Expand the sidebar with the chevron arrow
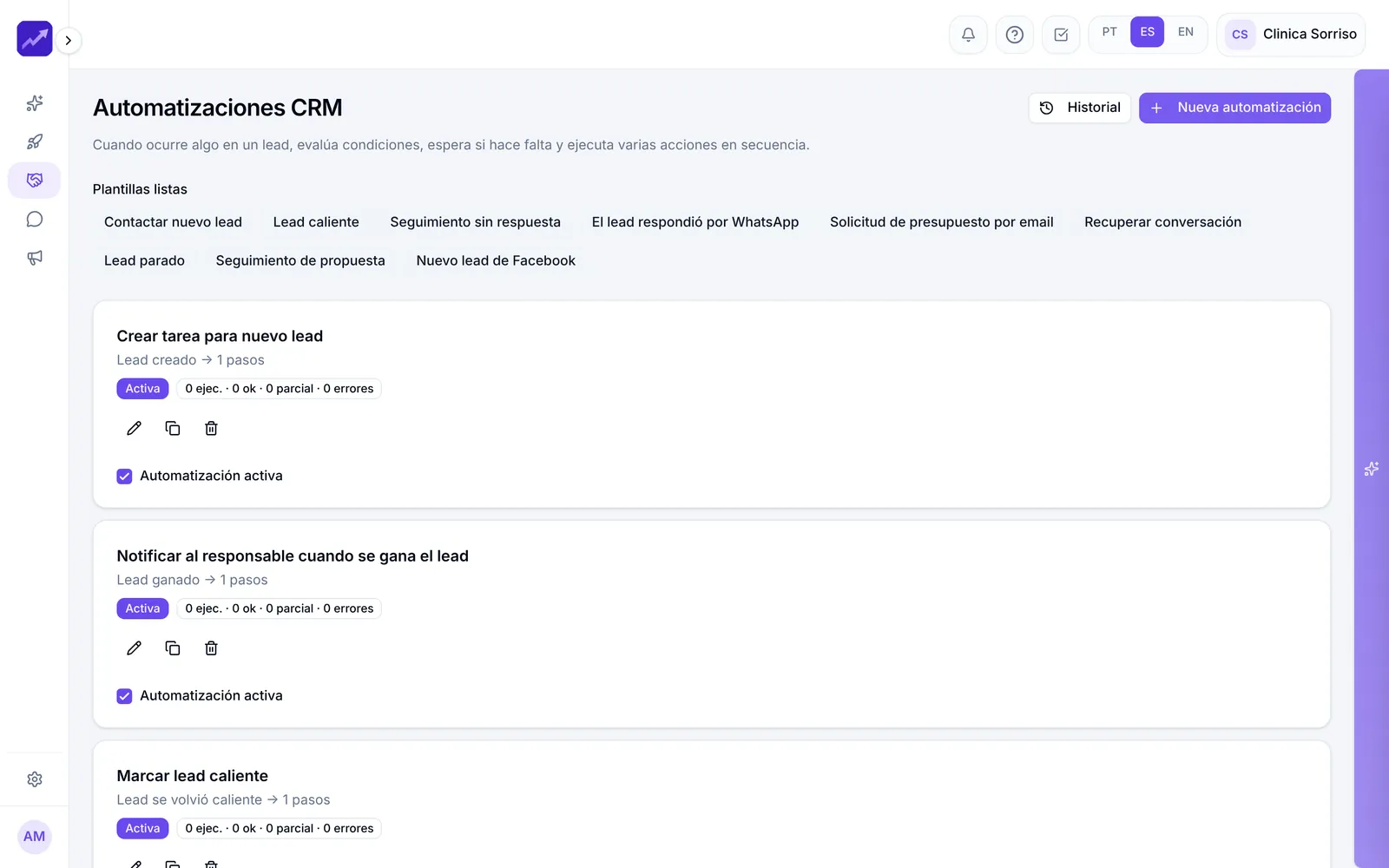1389x868 pixels. [x=68, y=41]
